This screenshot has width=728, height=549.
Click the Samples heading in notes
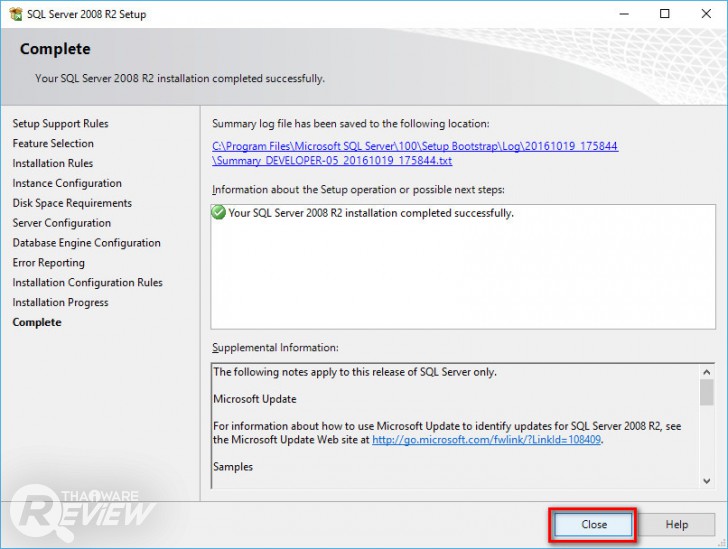(233, 467)
